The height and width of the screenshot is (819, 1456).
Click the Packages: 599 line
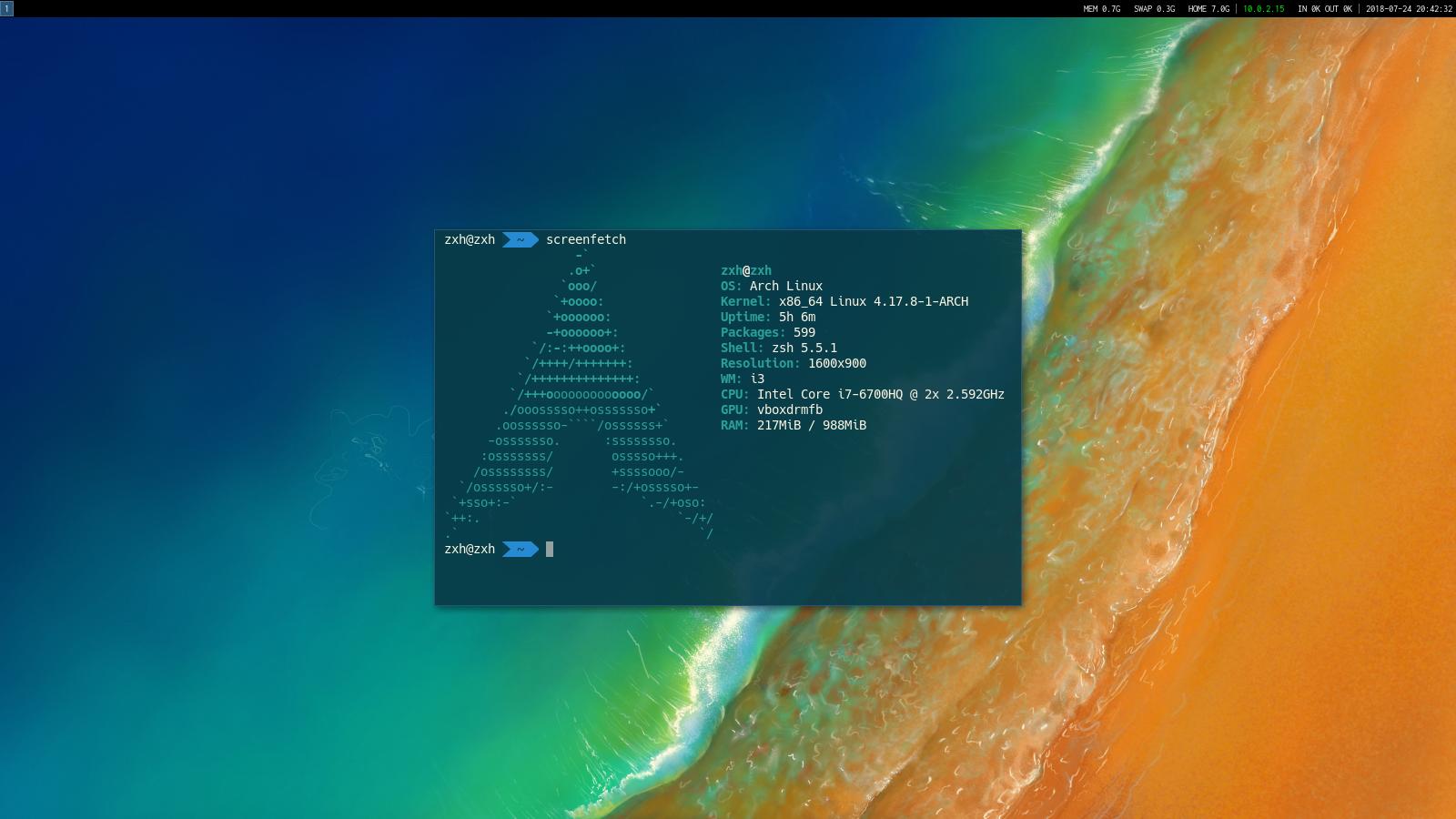(768, 332)
